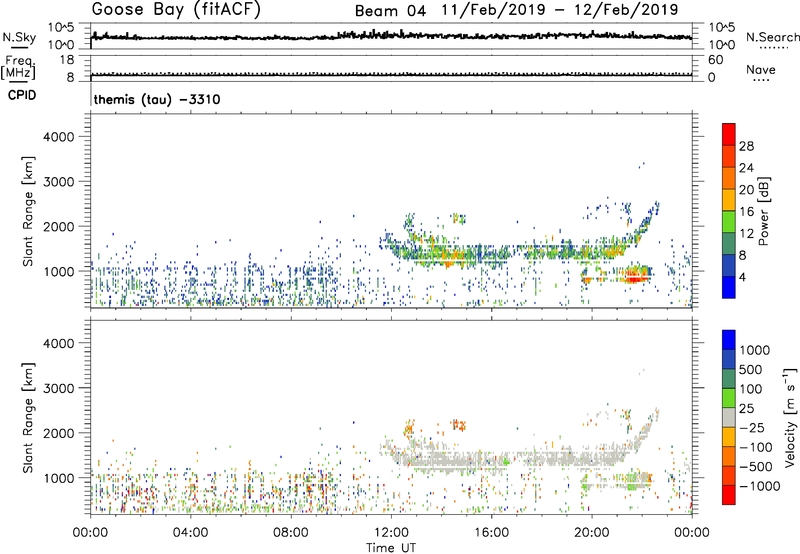800x554 pixels.
Task: Click the '08:00' time axis tick label
Action: [291, 533]
